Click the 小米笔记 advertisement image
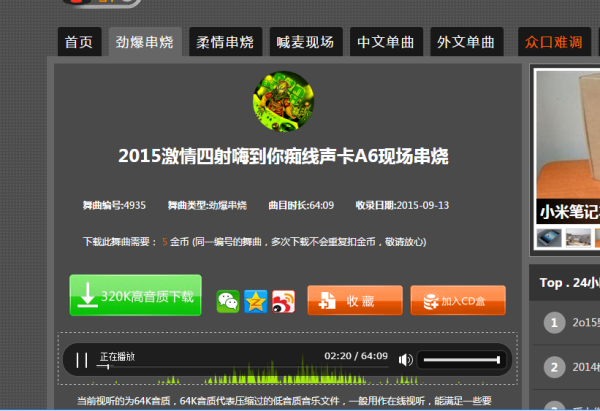 566,150
